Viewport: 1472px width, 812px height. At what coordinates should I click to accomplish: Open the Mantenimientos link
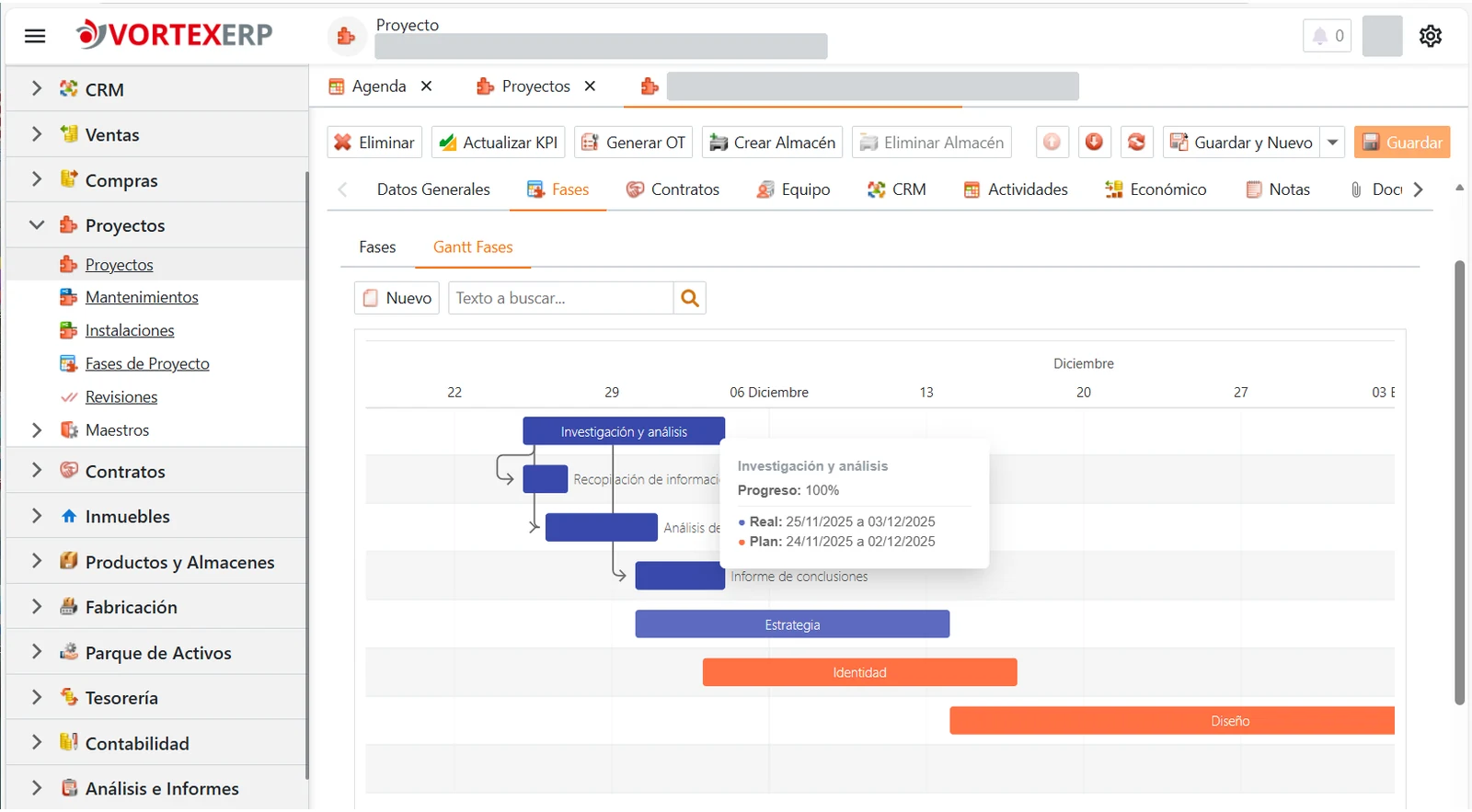pyautogui.click(x=142, y=298)
